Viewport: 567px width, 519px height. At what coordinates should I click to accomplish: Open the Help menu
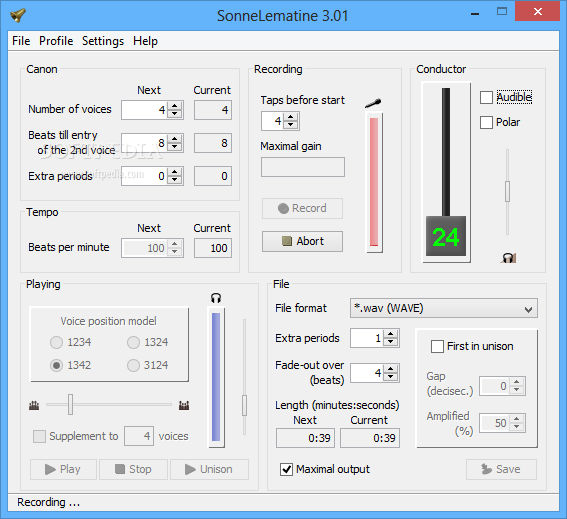tap(145, 41)
